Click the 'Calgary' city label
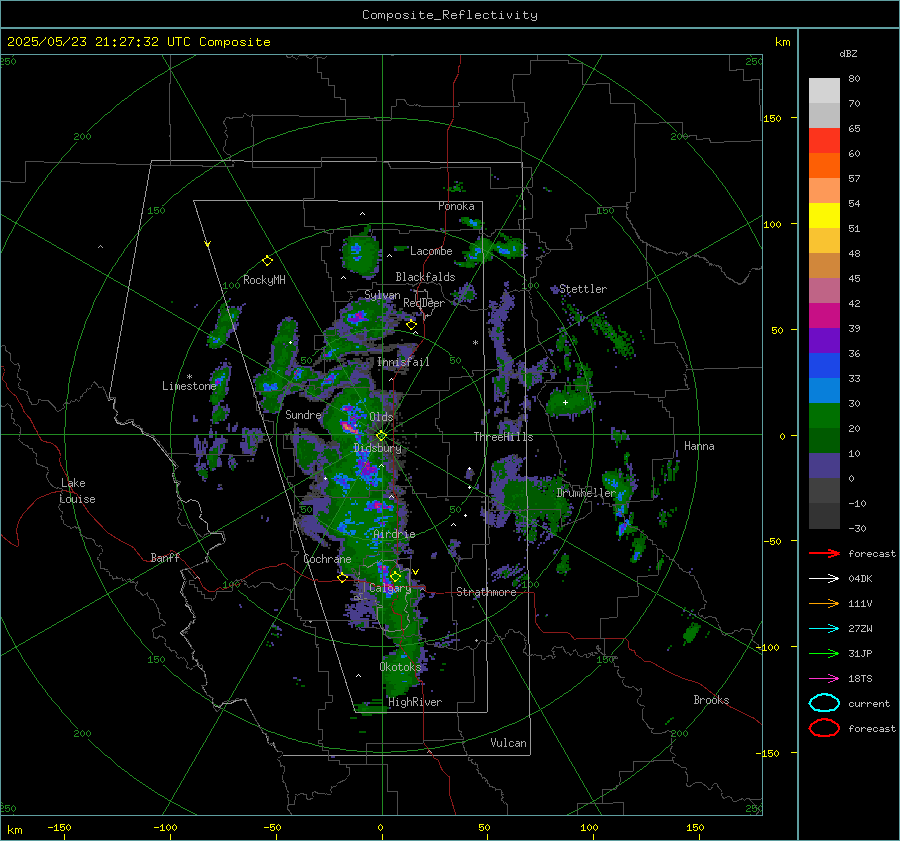 390,588
